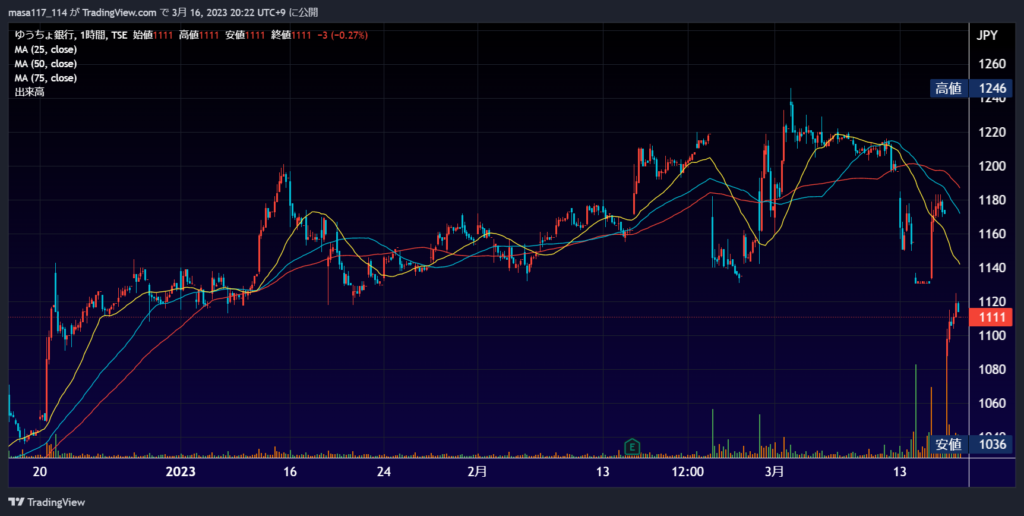
Task: Click the 20 date marker on time axis
Action: pyautogui.click(x=40, y=472)
